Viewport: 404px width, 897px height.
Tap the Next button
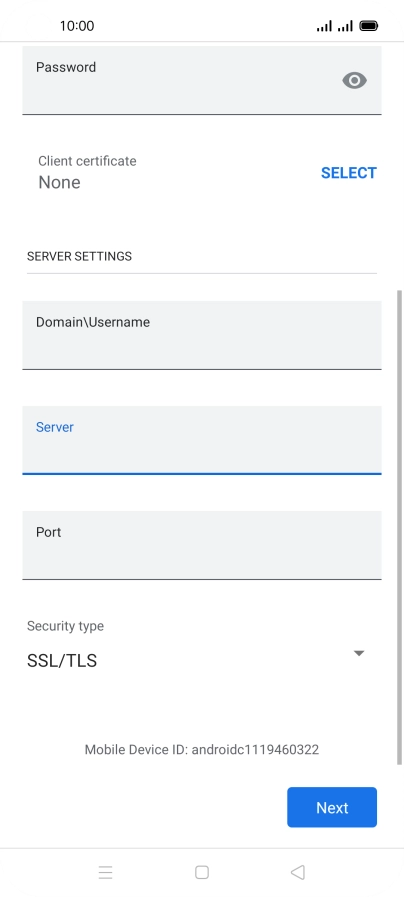tap(332, 807)
